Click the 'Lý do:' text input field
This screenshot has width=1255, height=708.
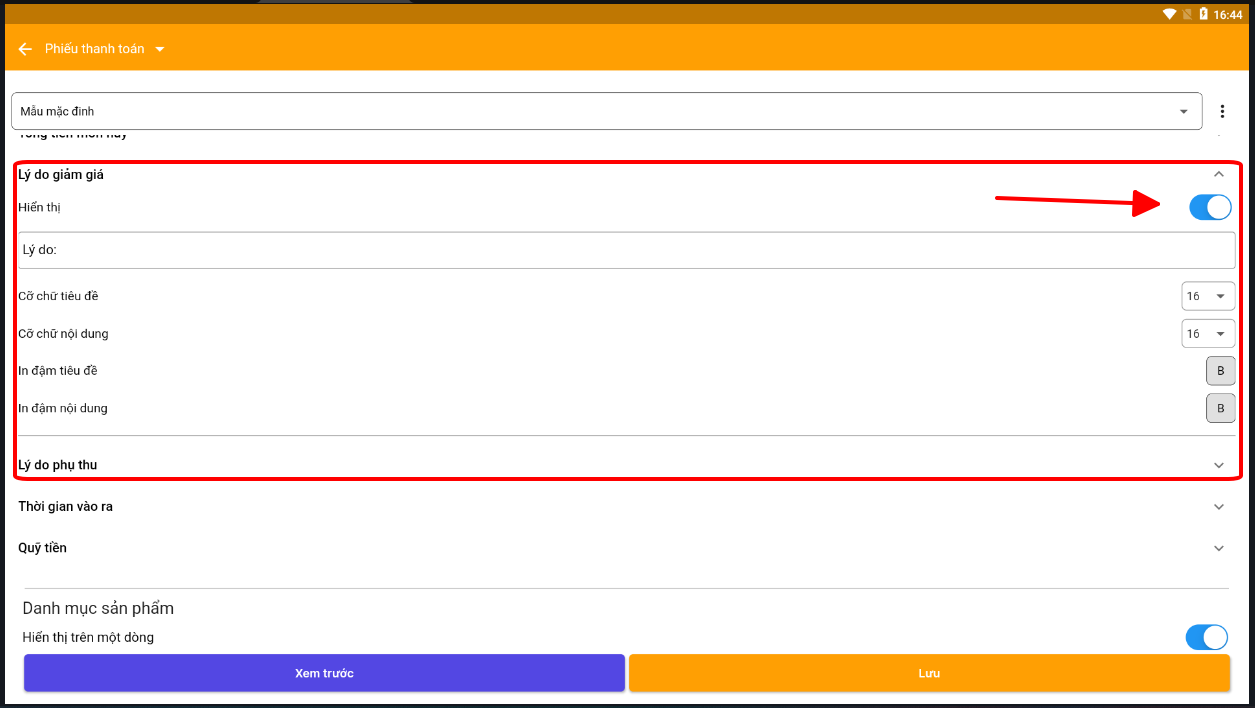point(626,250)
